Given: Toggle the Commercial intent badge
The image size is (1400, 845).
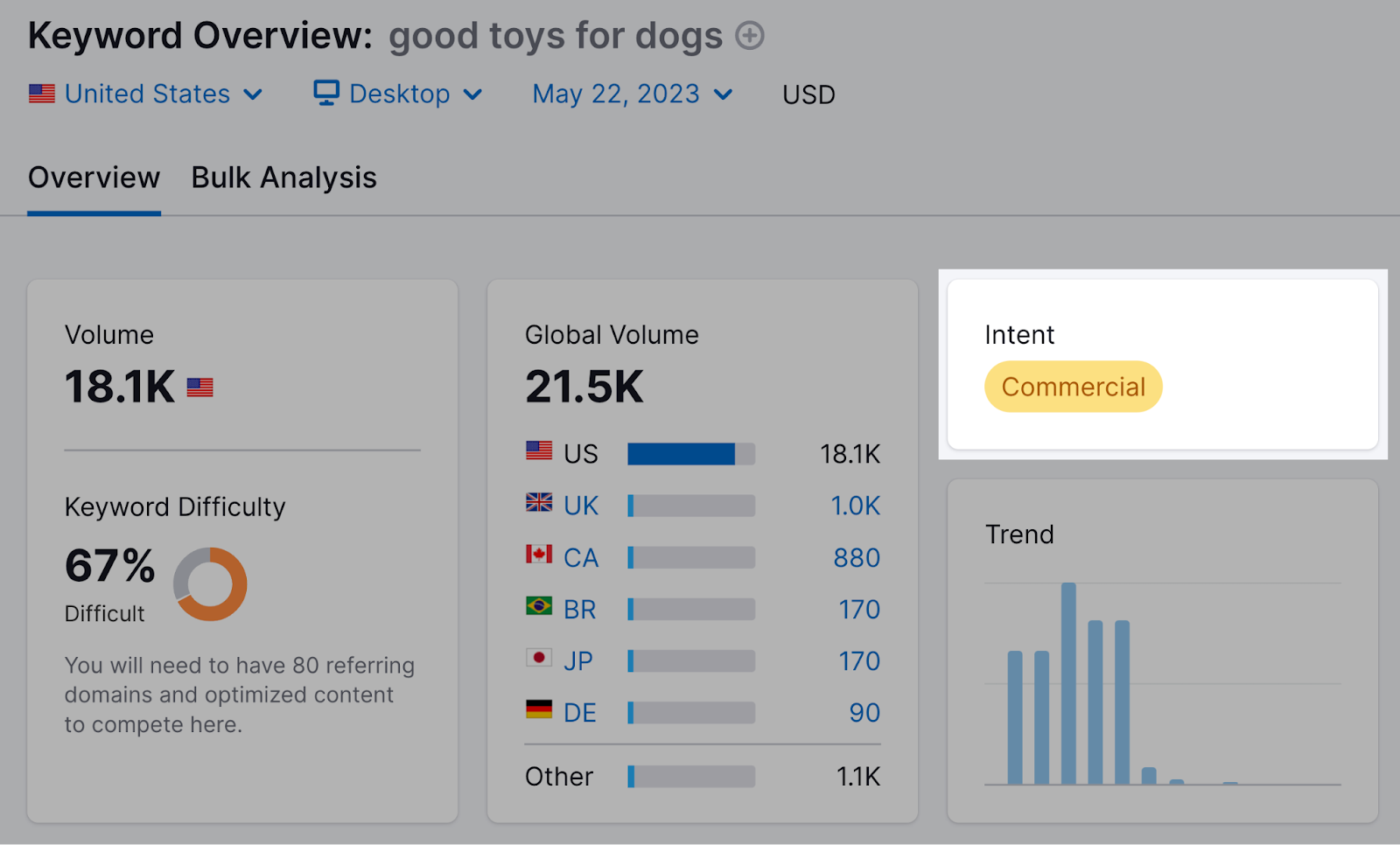Looking at the screenshot, I should pyautogui.click(x=1073, y=386).
